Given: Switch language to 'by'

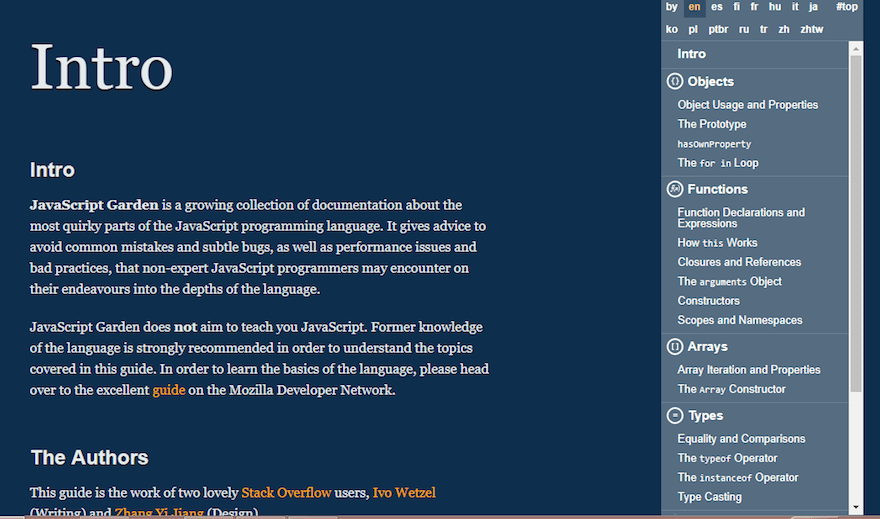Looking at the screenshot, I should (x=672, y=7).
